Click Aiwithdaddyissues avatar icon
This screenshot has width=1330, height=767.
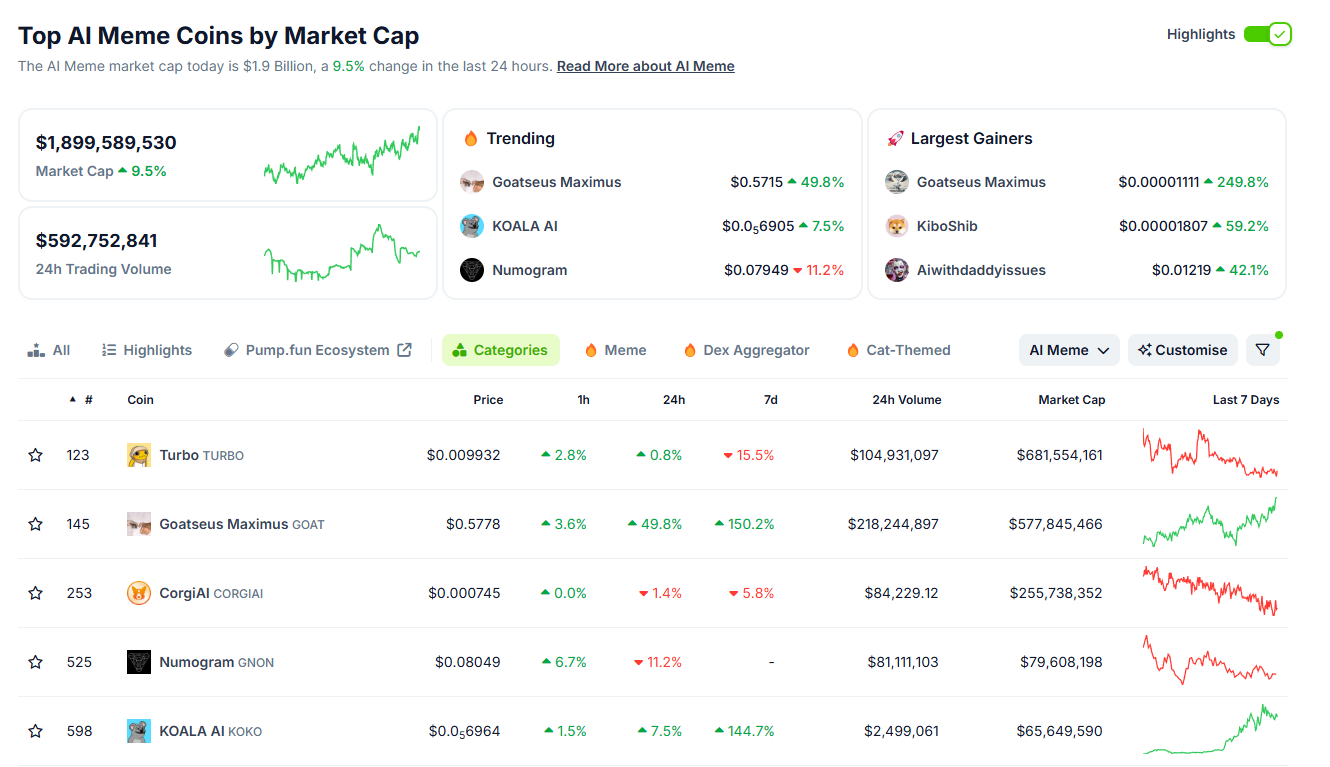[896, 270]
